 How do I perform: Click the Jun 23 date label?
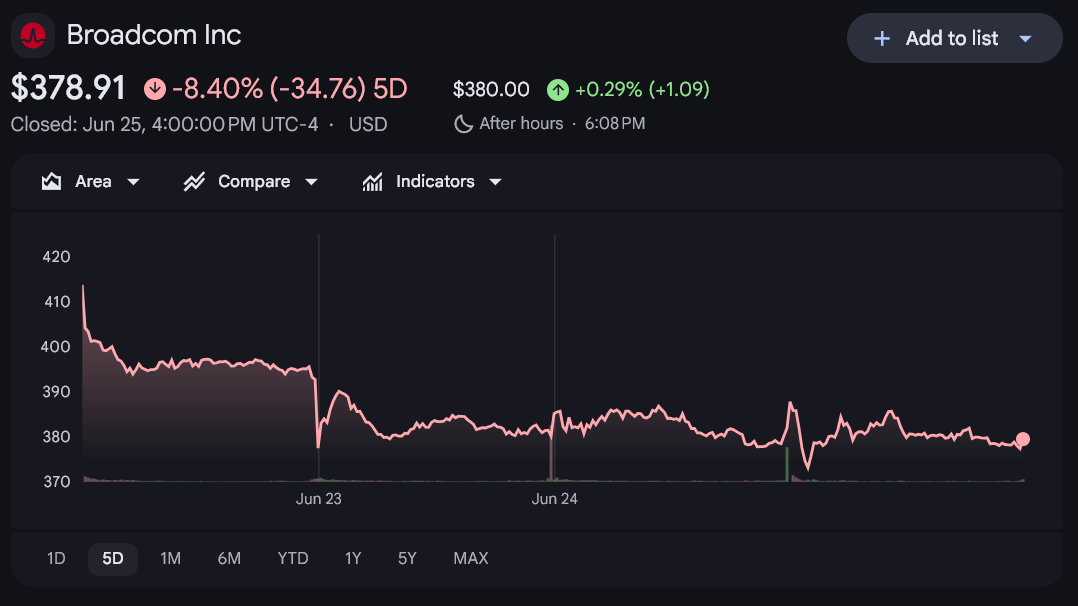tap(318, 499)
